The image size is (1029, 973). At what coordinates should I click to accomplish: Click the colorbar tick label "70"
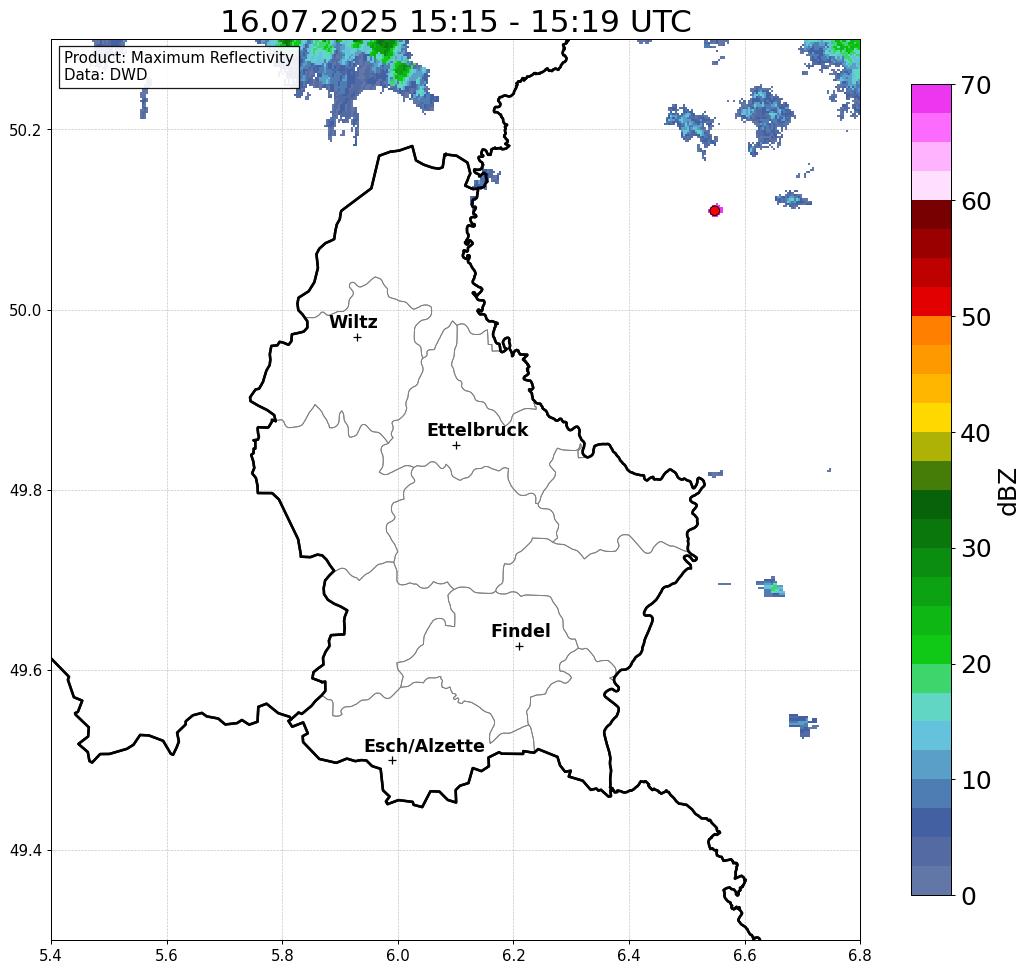coord(976,85)
